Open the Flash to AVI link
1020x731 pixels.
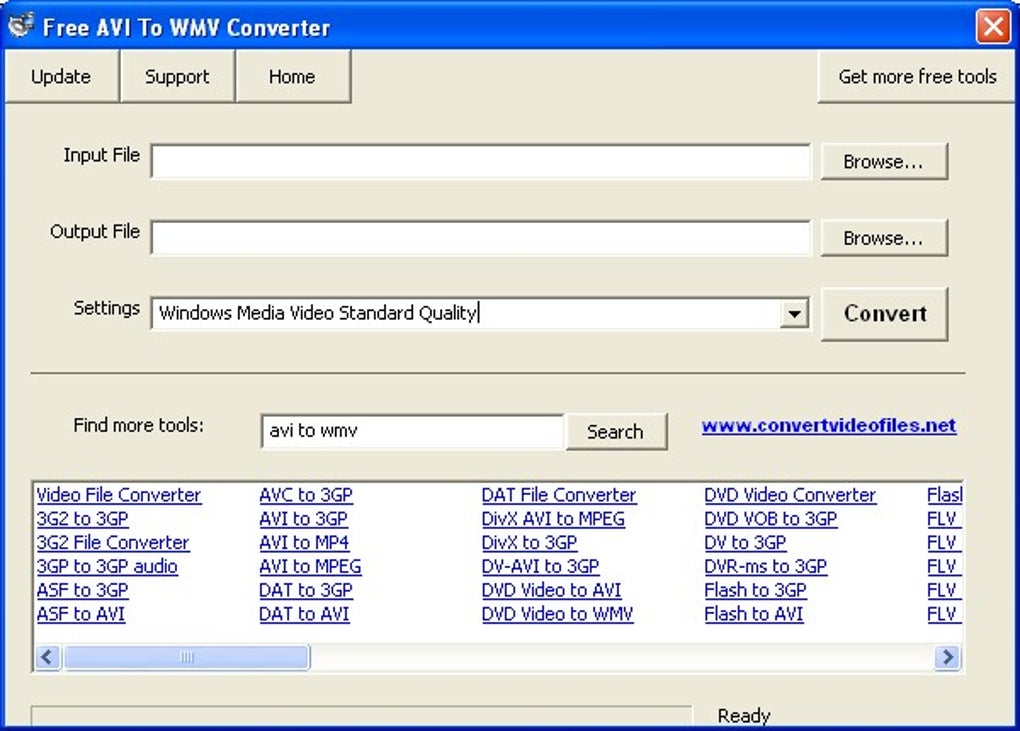[x=753, y=614]
